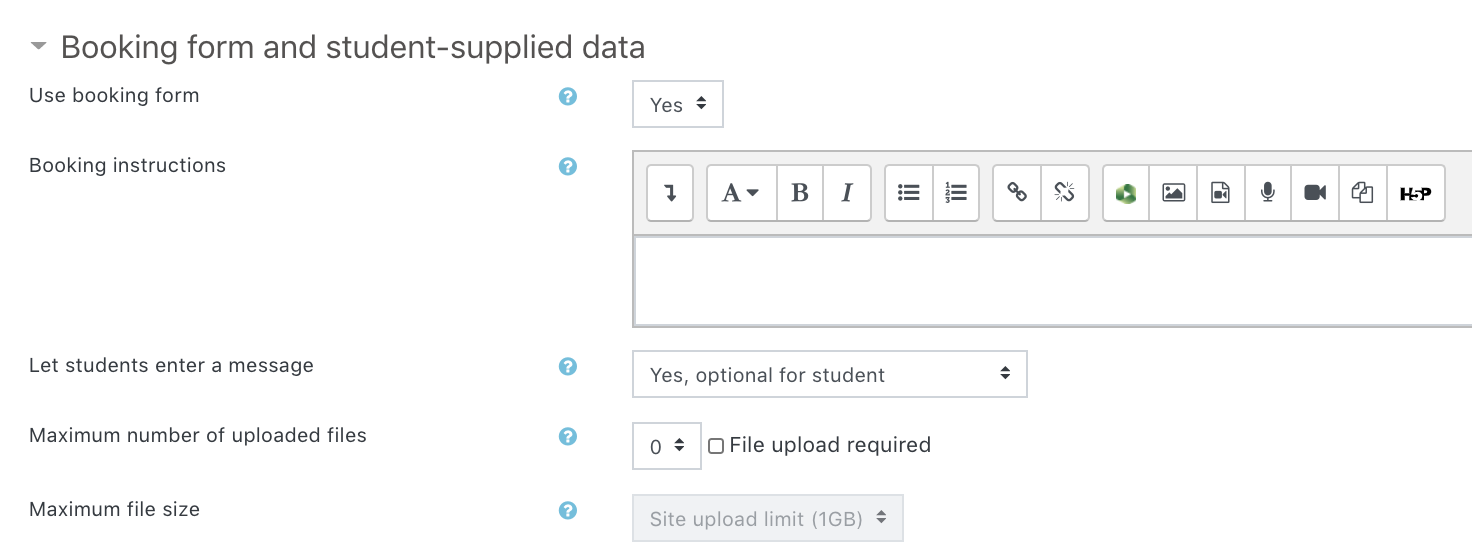The width and height of the screenshot is (1472, 556).
Task: Insert a media file in editor
Action: (1221, 193)
